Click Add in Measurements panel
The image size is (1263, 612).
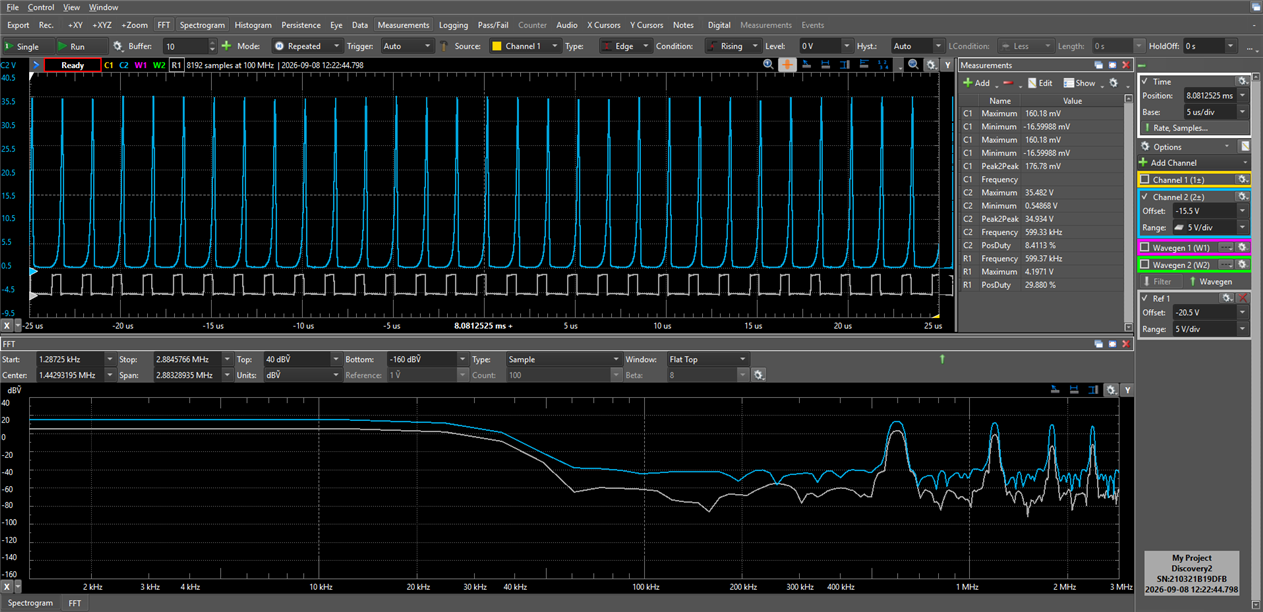976,83
